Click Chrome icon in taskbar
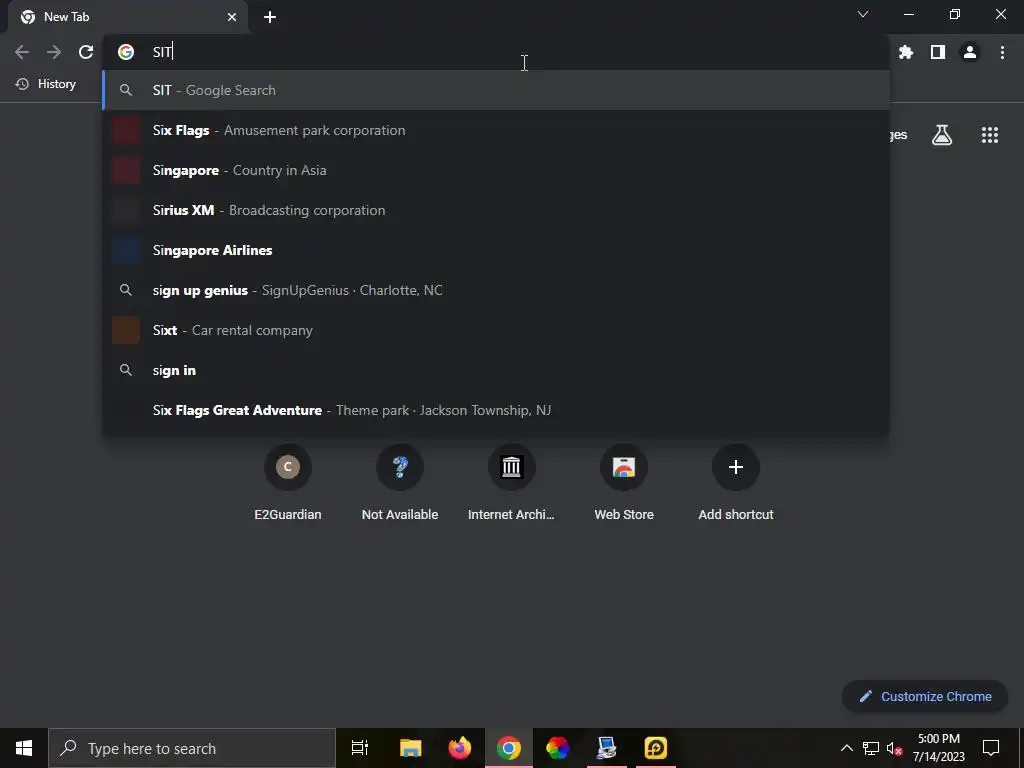1024x768 pixels. [x=509, y=748]
